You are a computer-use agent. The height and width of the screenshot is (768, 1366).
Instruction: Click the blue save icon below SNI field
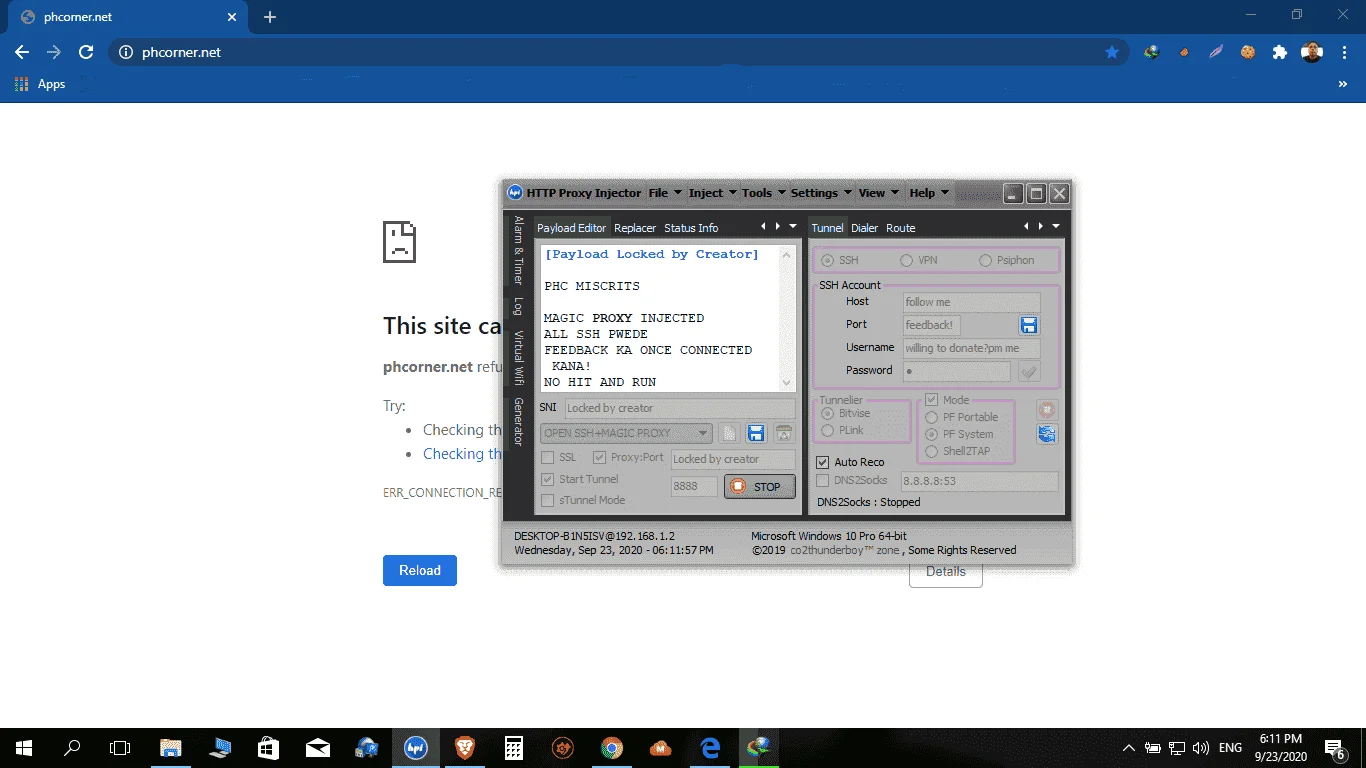[756, 433]
